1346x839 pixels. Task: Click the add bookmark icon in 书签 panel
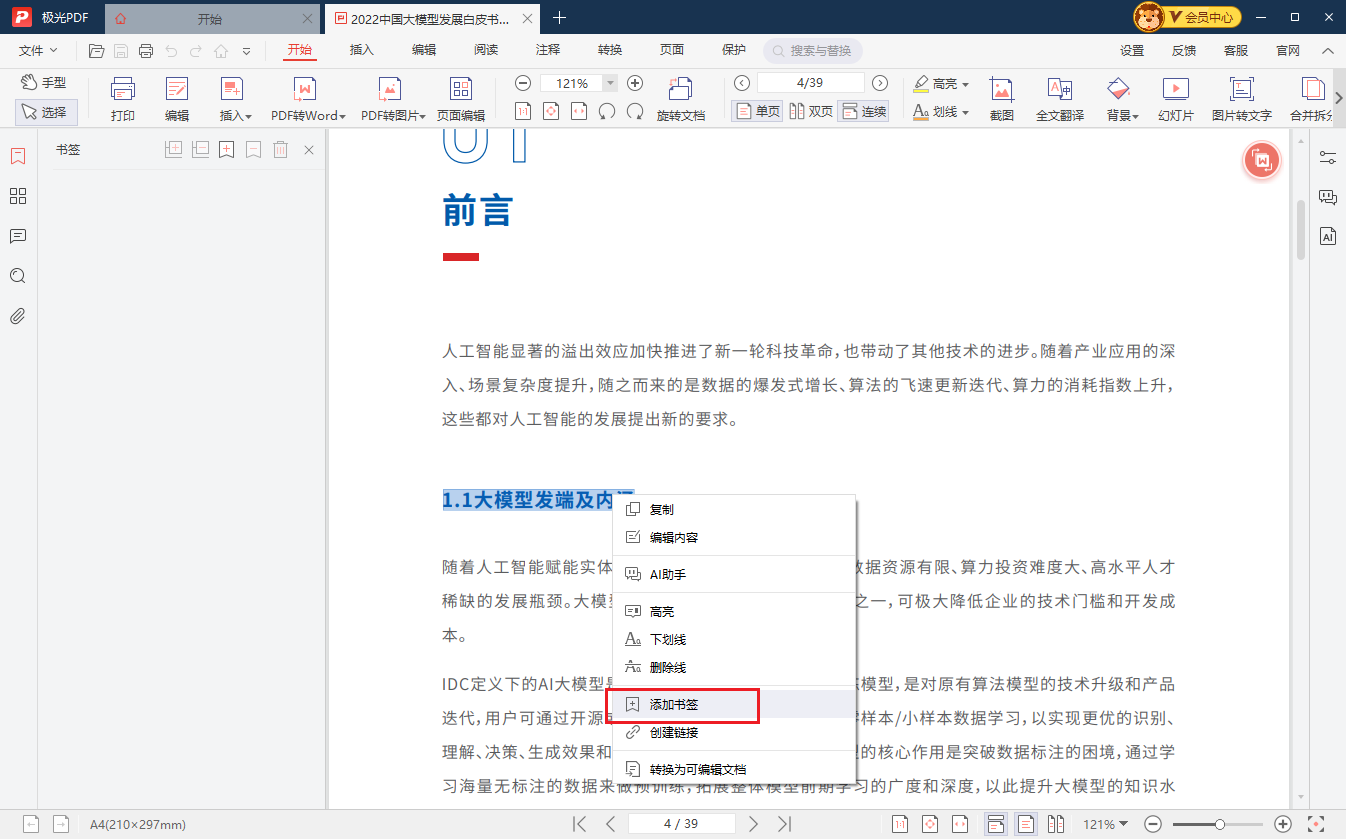[227, 150]
